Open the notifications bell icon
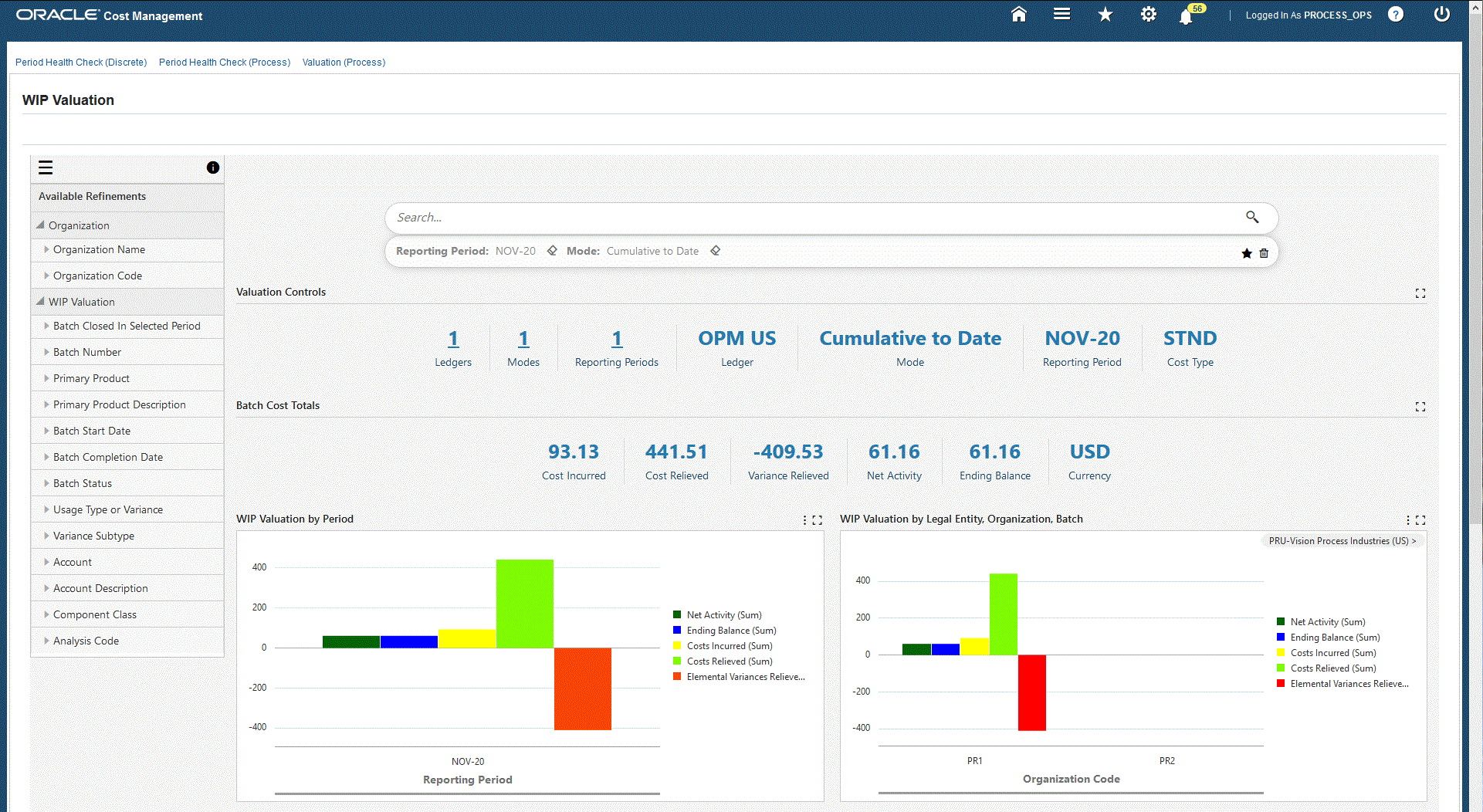Image resolution: width=1483 pixels, height=812 pixels. 1187,16
